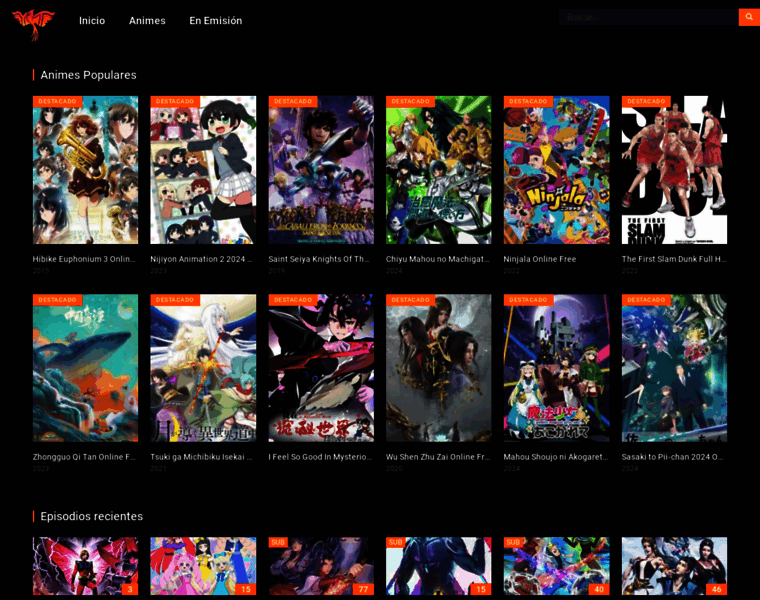The height and width of the screenshot is (600, 760).
Task: Click Chiyu Mahou no Machigatta title link
Action: tap(438, 259)
